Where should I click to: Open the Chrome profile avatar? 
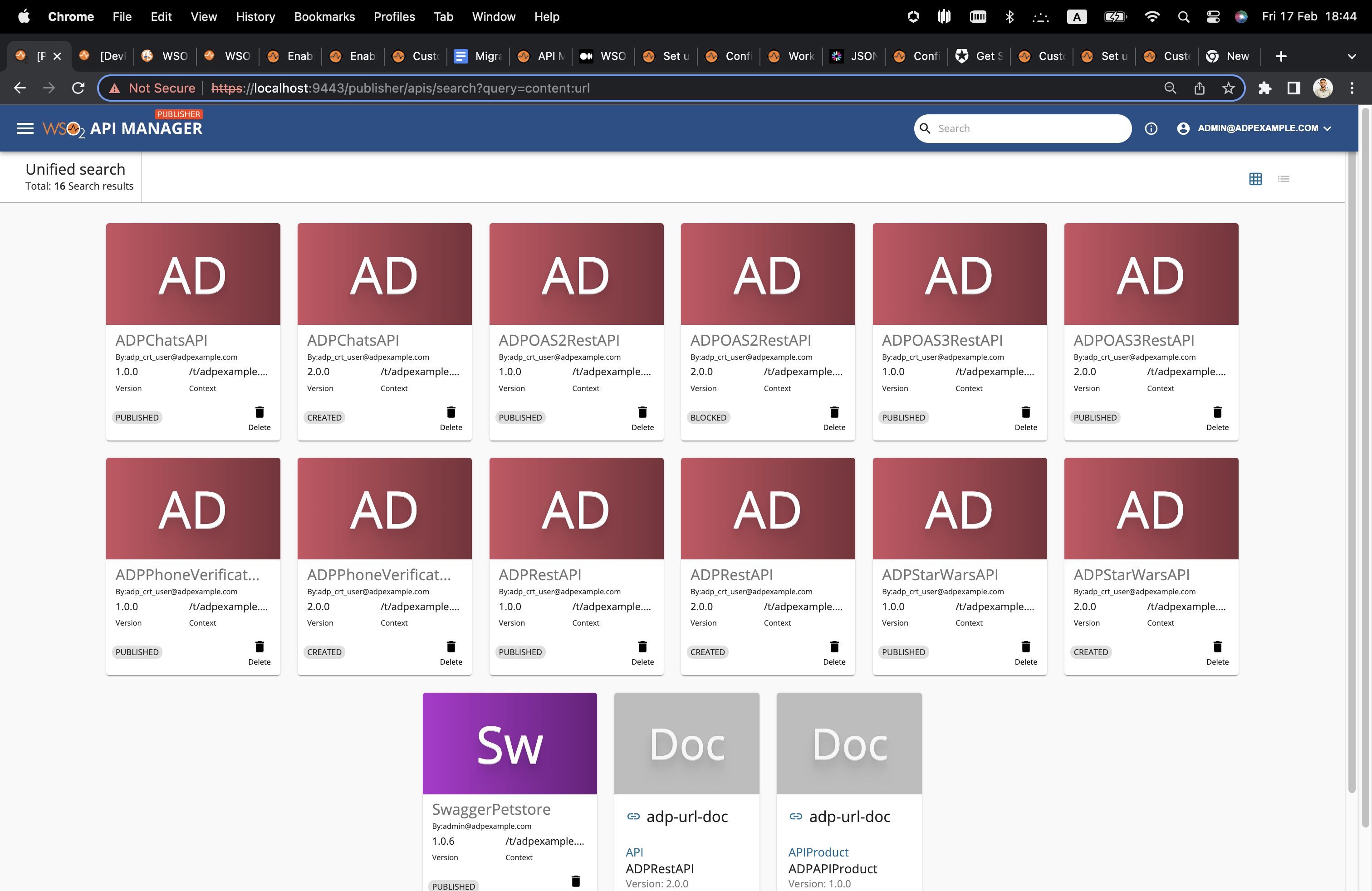click(x=1323, y=88)
